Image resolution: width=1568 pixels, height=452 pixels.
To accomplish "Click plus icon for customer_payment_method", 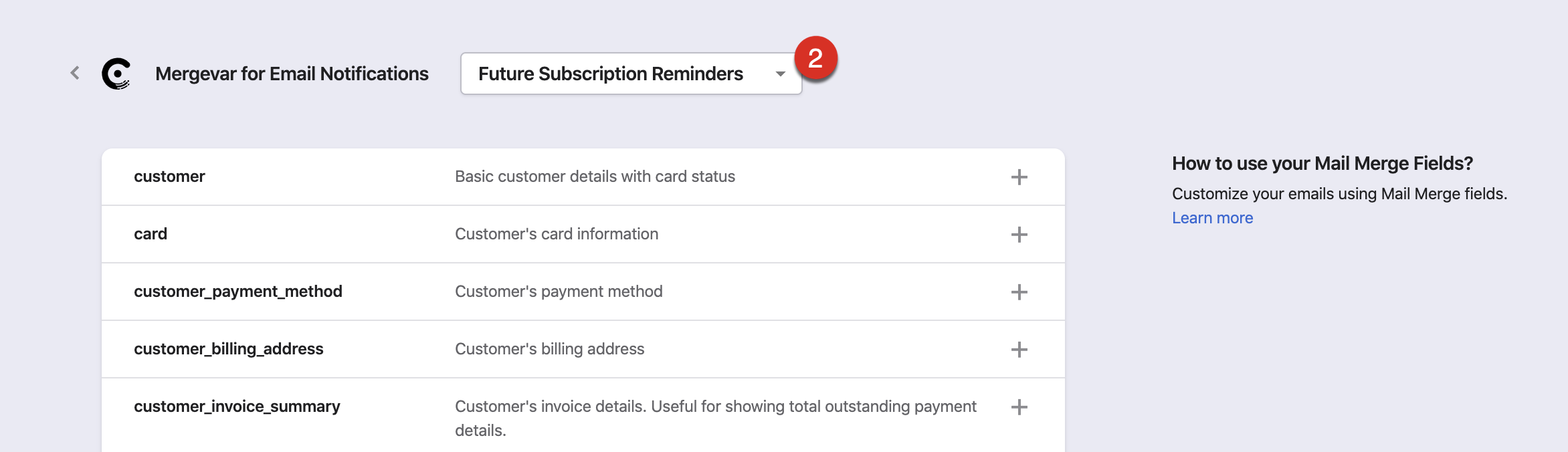I will coord(1019,292).
